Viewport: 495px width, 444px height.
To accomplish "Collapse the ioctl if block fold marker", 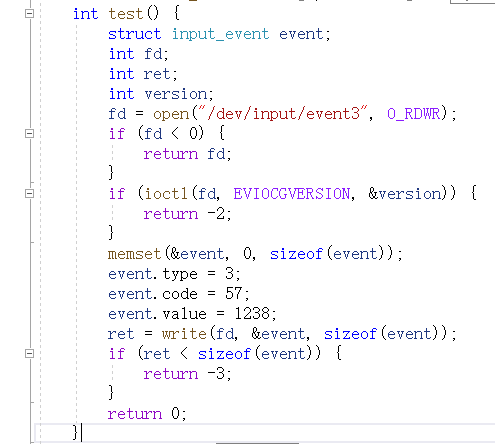I will tap(29, 194).
